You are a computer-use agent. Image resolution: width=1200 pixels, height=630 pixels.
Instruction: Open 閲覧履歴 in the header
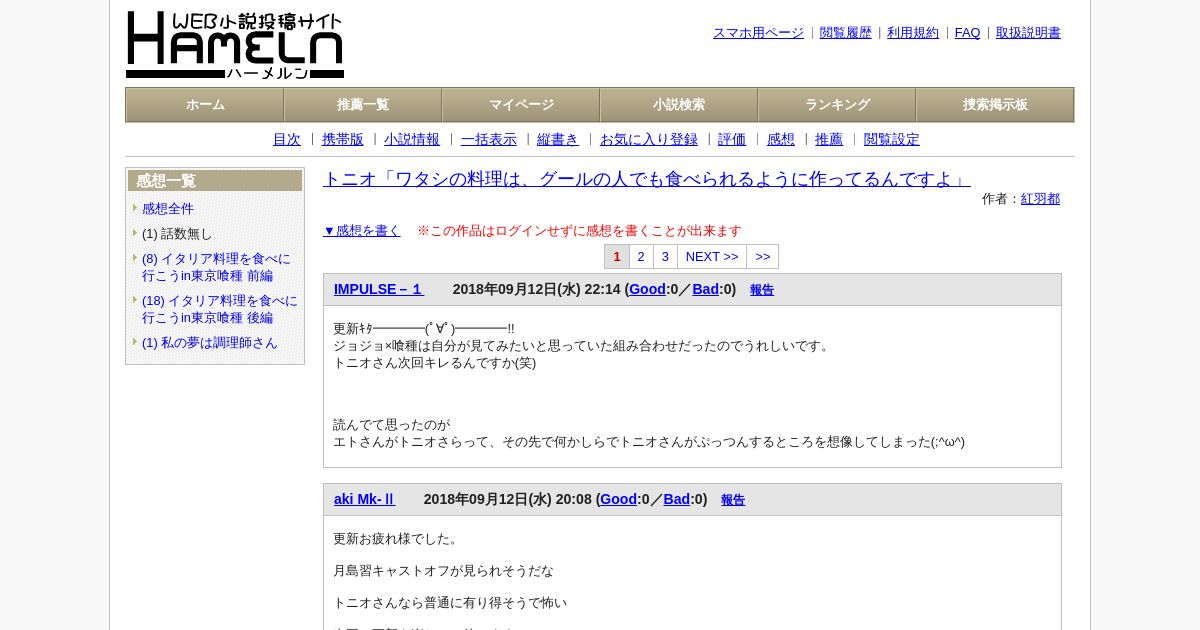845,33
